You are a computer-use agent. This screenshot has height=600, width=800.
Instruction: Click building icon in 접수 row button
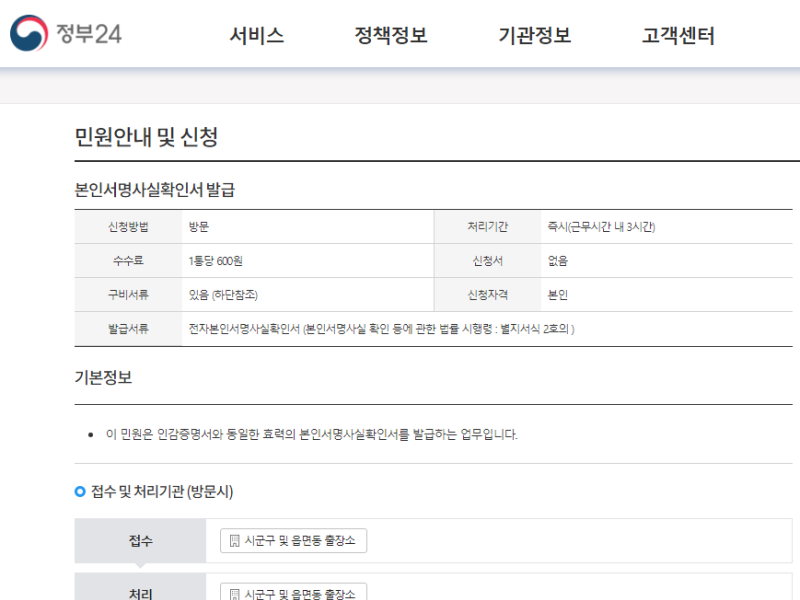[234, 540]
